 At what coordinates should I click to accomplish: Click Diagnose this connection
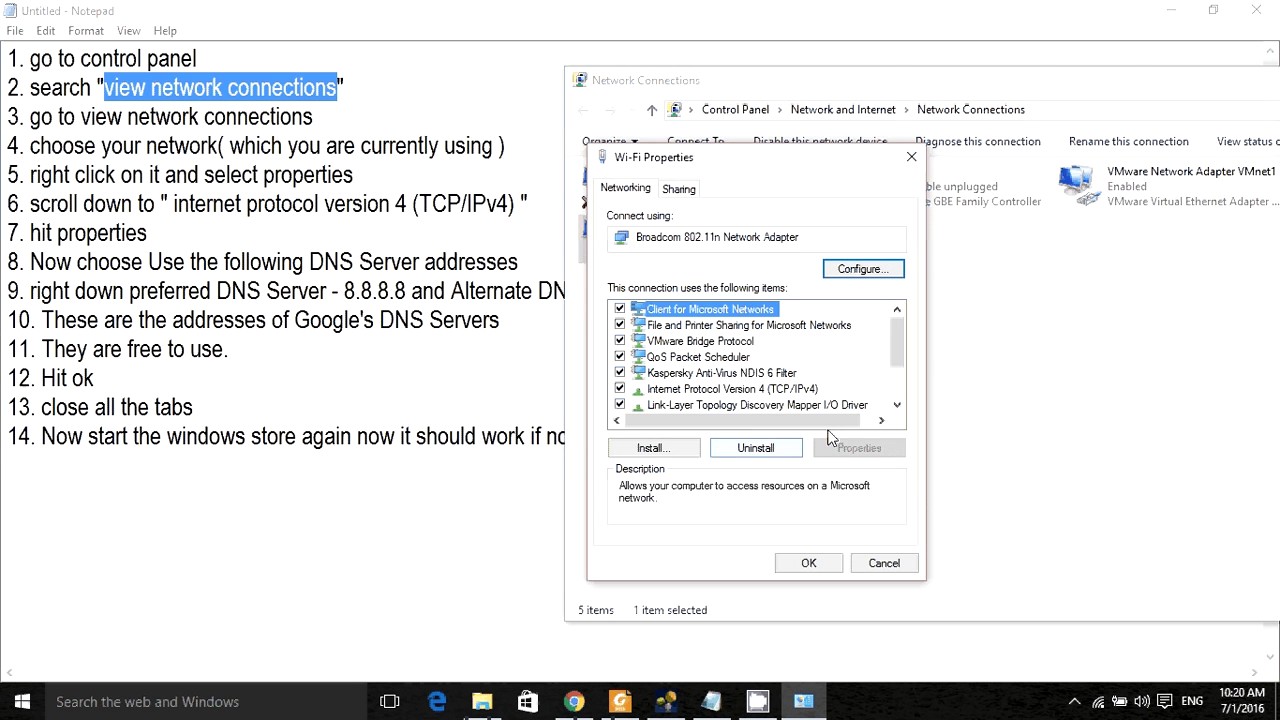tap(977, 142)
